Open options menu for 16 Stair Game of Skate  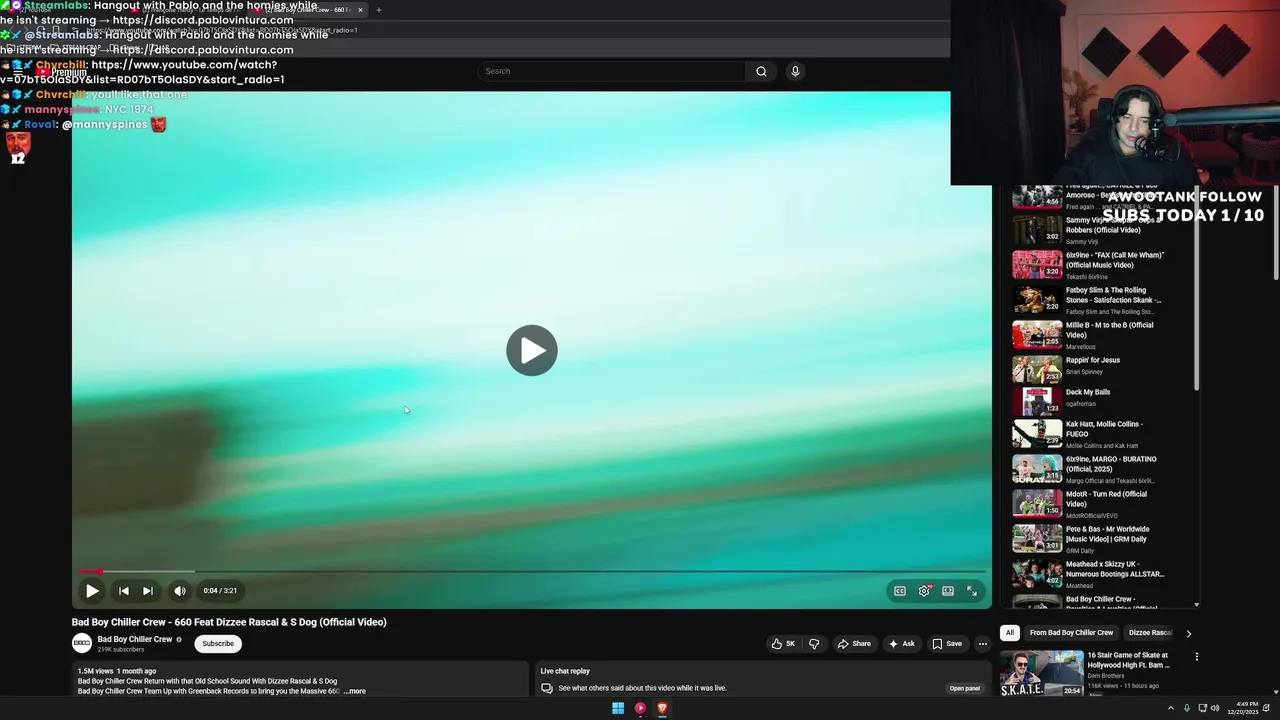1196,657
